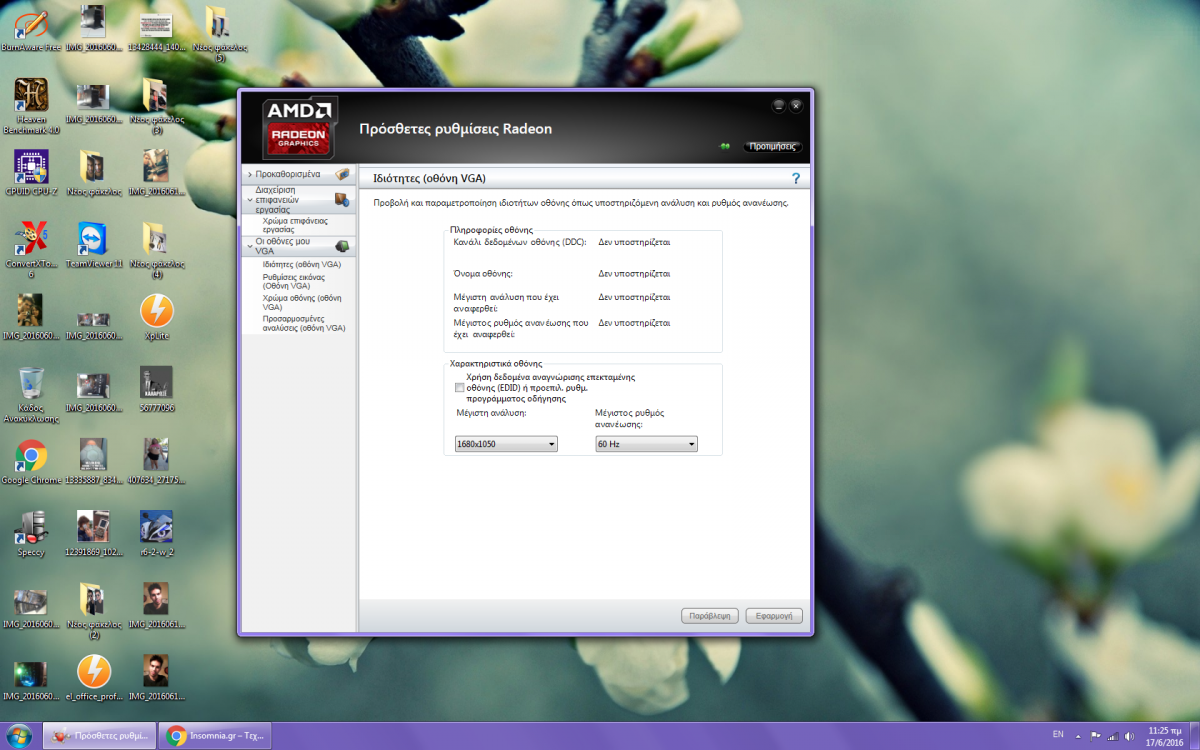Open the 1680x1050 maximum resolution dropdown
This screenshot has width=1200, height=750.
click(506, 444)
